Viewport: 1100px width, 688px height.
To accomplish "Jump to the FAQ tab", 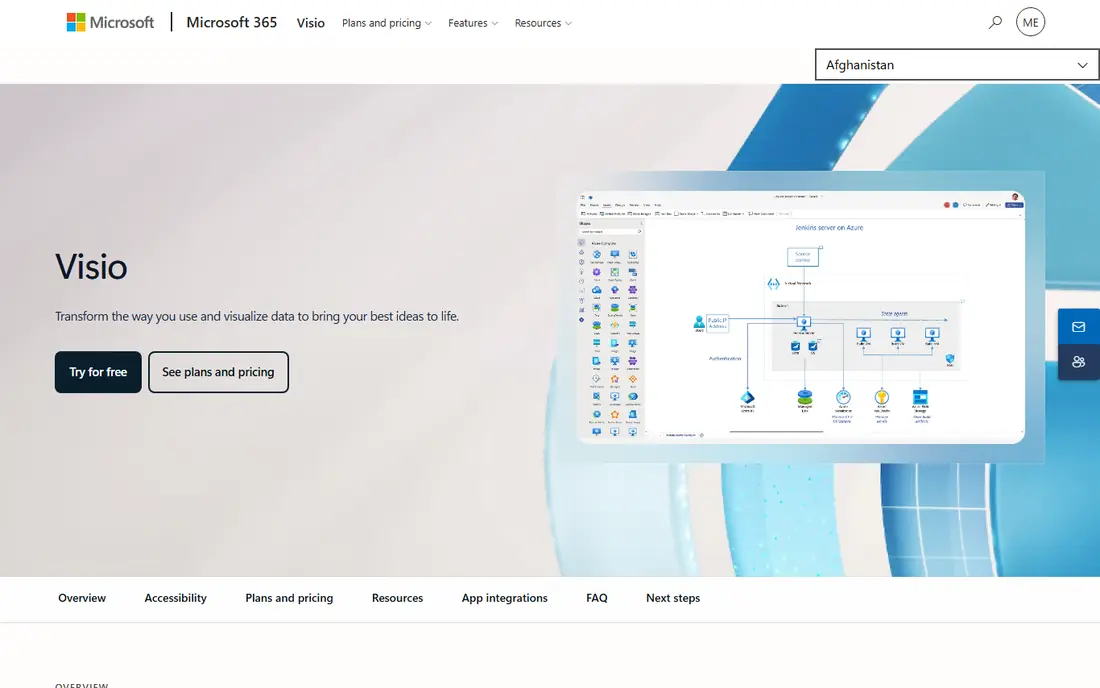I will 597,598.
